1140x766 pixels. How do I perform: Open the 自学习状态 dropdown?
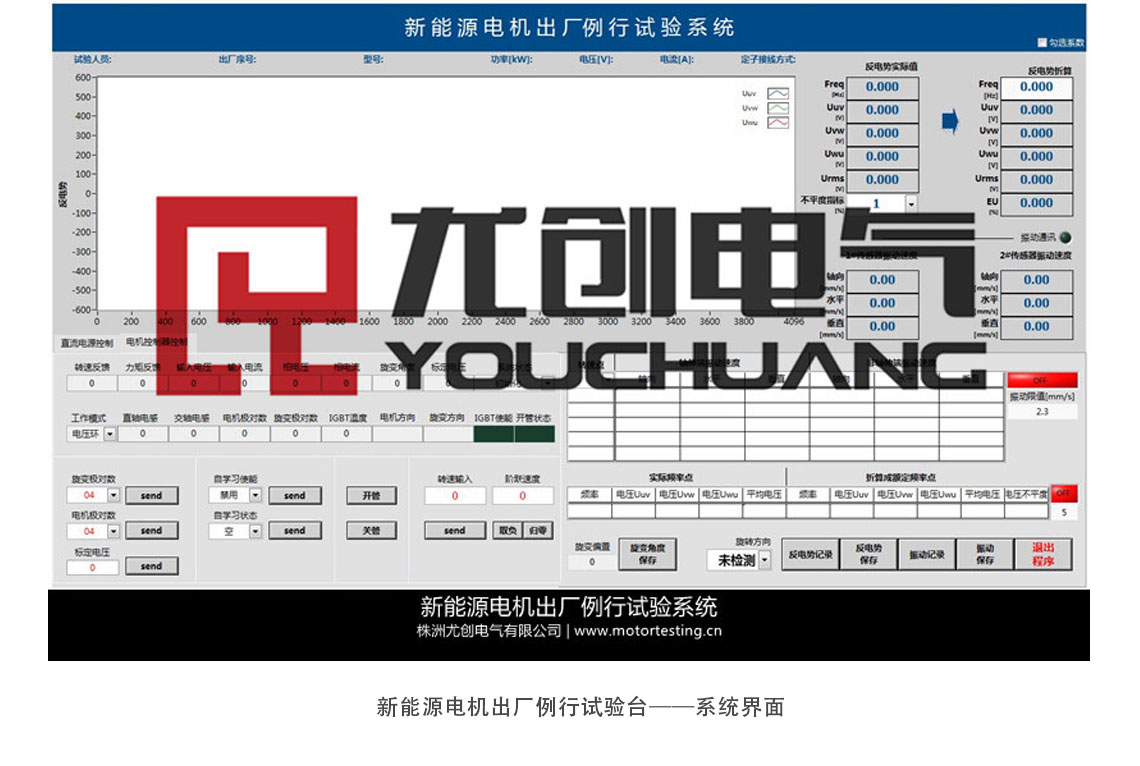pos(255,531)
